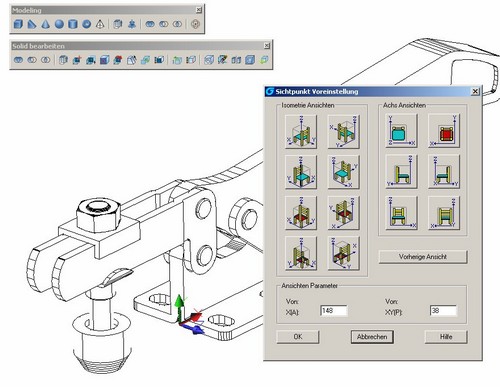Click Union icon in Solid bearbeiten toolbar

(x=18, y=60)
